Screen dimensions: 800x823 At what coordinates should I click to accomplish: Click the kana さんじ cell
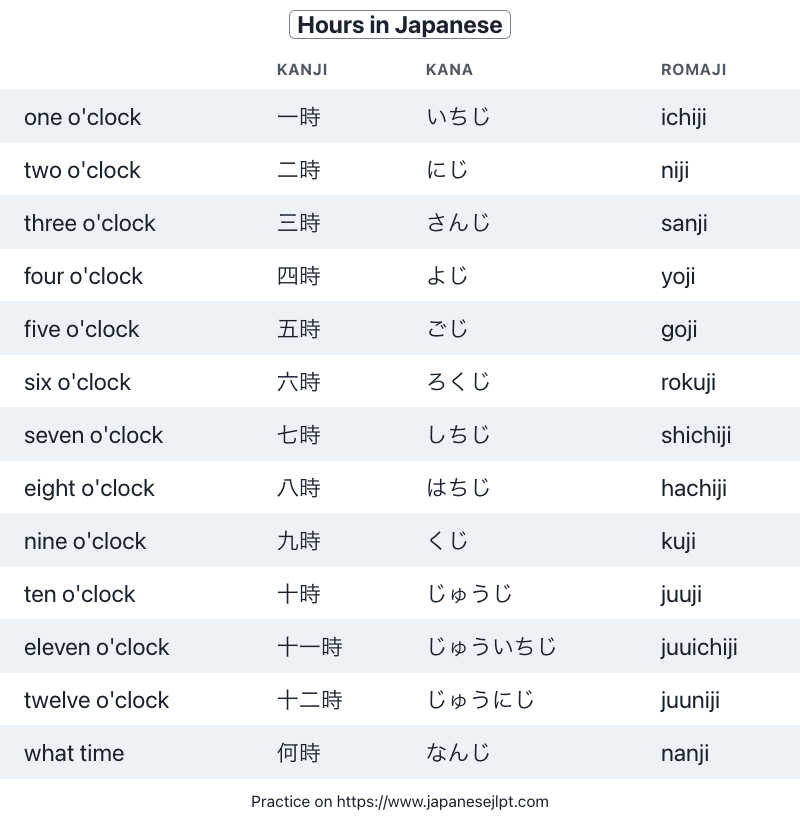458,223
